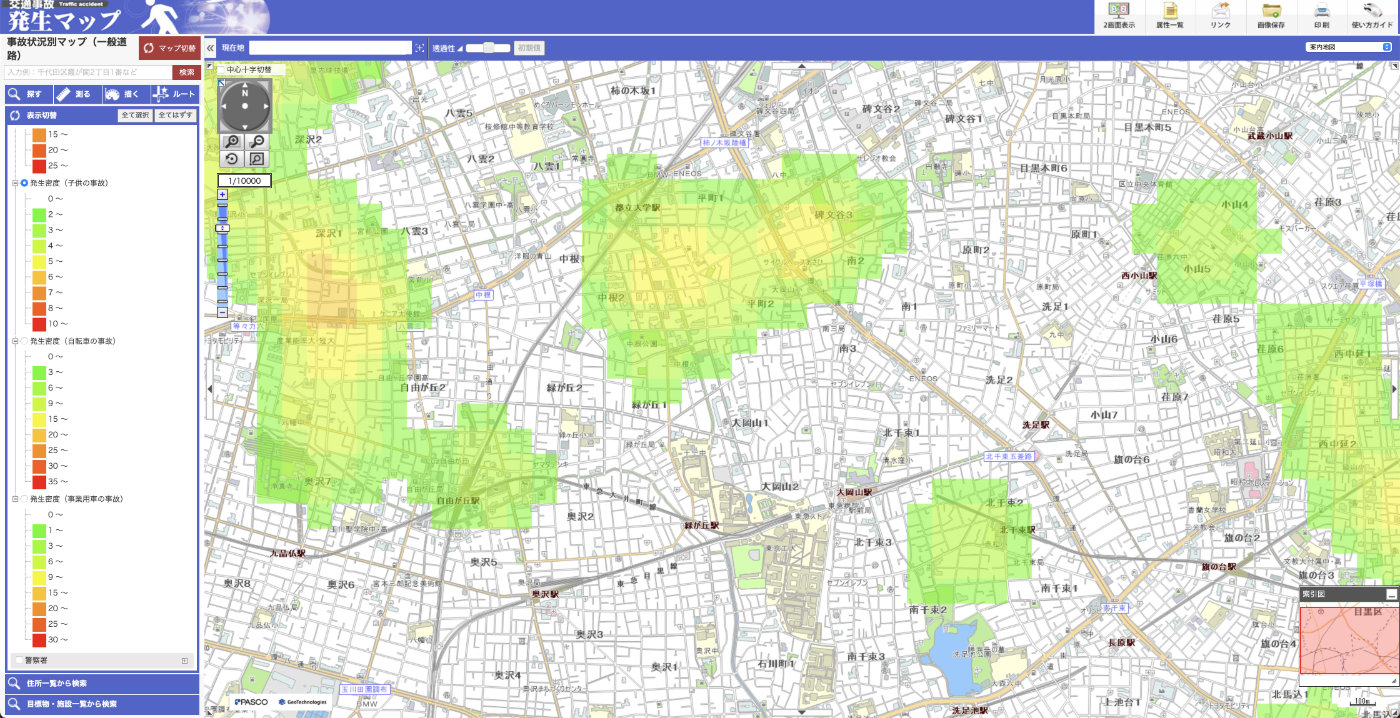1400x718 pixels.
Task: Click the red 35～ bicycle accident swatch
Action: point(40,482)
